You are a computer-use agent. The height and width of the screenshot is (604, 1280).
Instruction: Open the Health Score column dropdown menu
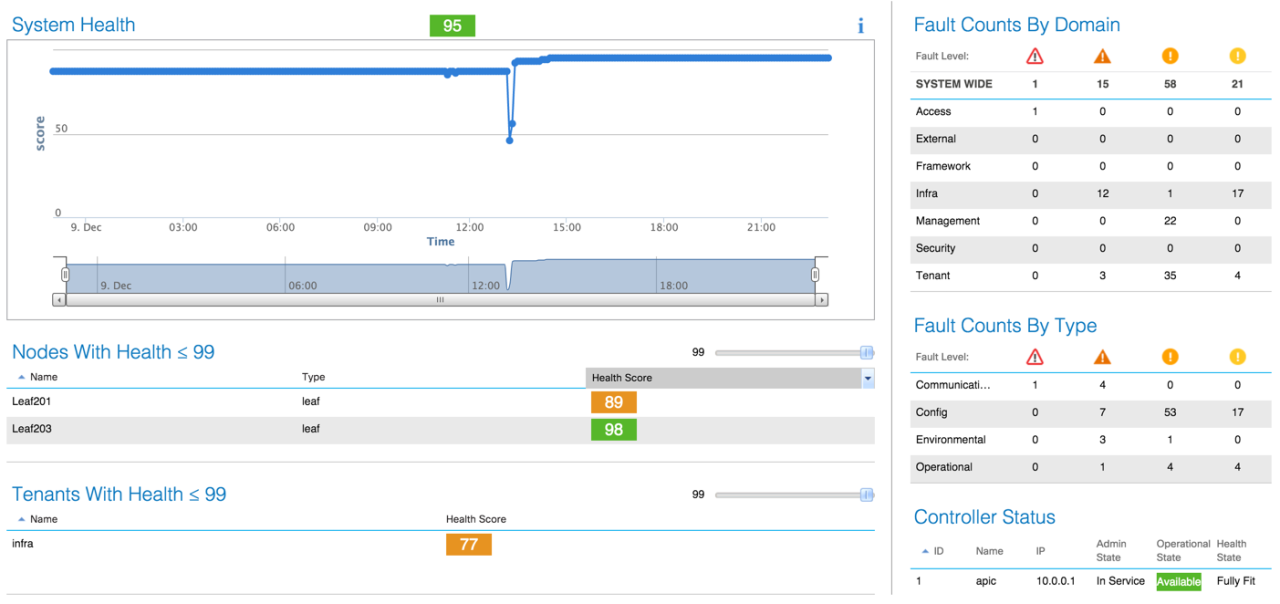click(x=868, y=378)
